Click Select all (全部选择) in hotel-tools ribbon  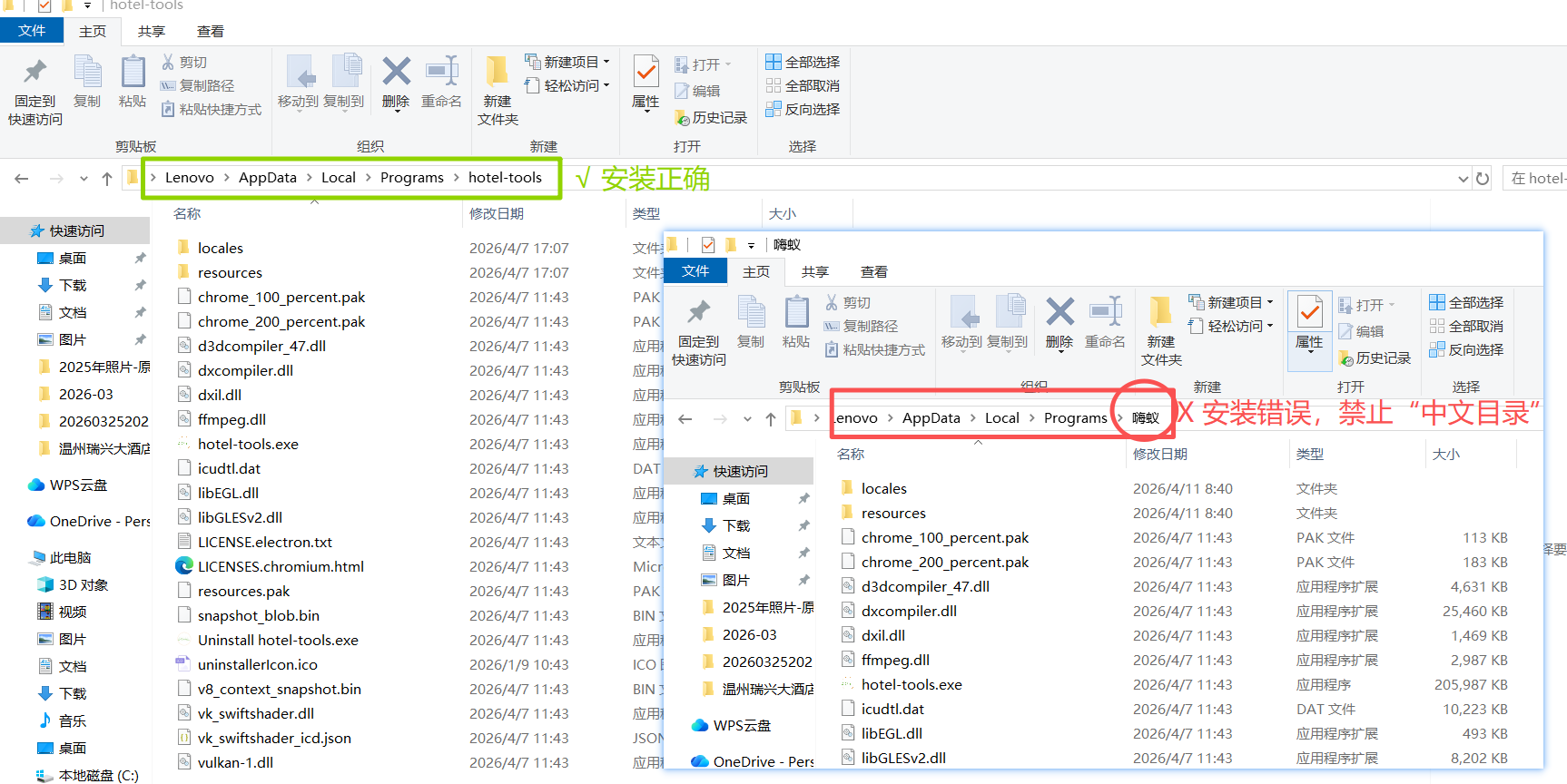coord(803,62)
